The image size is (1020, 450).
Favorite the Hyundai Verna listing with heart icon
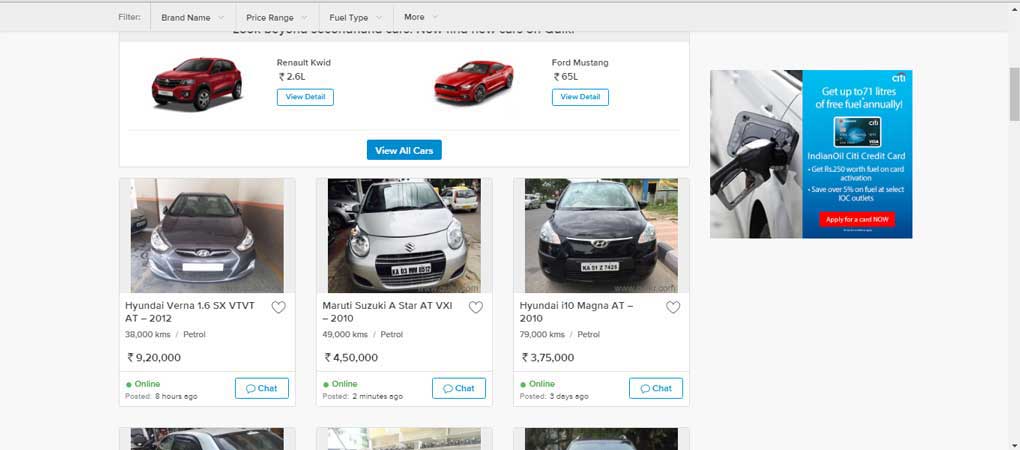click(x=278, y=308)
